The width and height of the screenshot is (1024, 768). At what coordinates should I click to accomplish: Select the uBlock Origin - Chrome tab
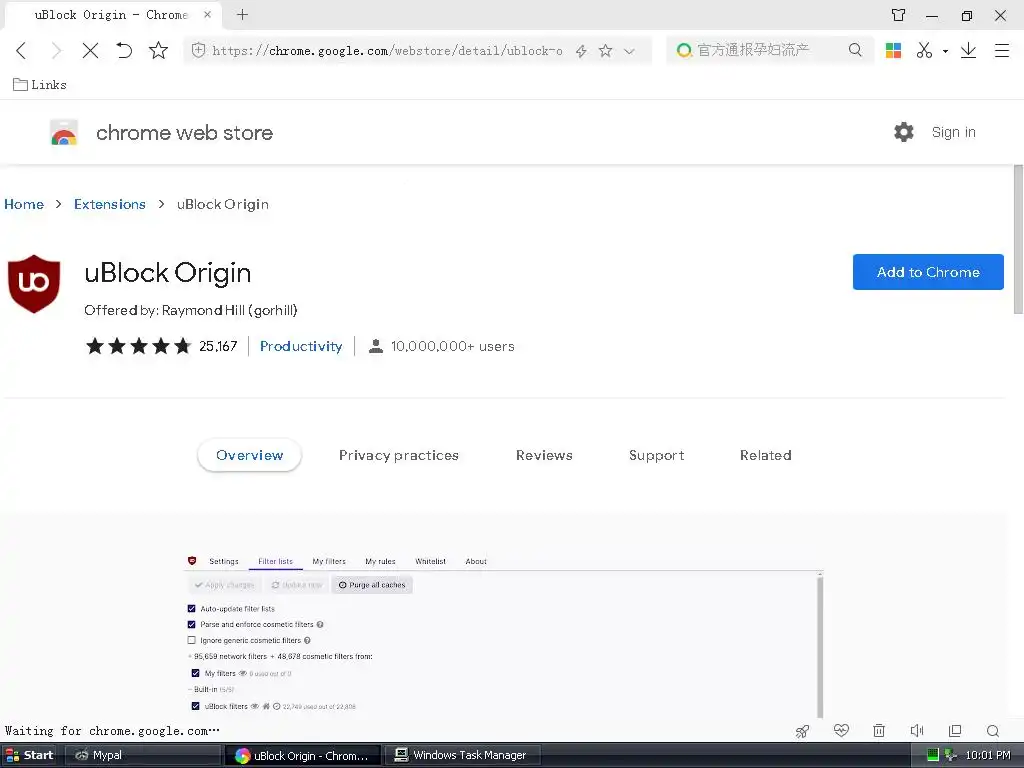113,15
